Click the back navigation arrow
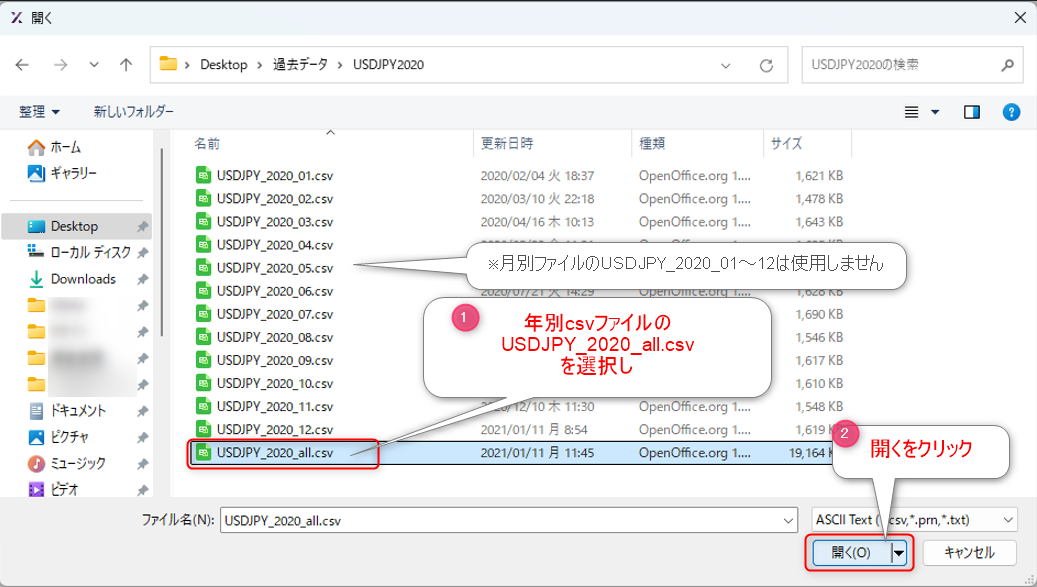 [x=22, y=64]
